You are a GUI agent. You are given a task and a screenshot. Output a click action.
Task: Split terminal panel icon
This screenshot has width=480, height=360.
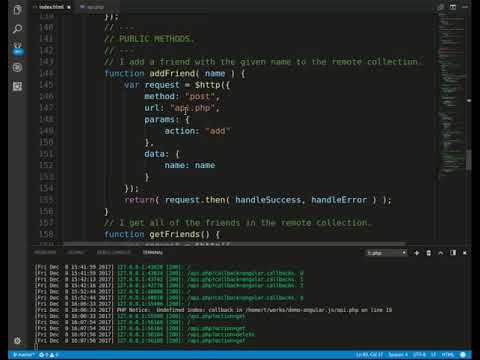click(x=453, y=253)
